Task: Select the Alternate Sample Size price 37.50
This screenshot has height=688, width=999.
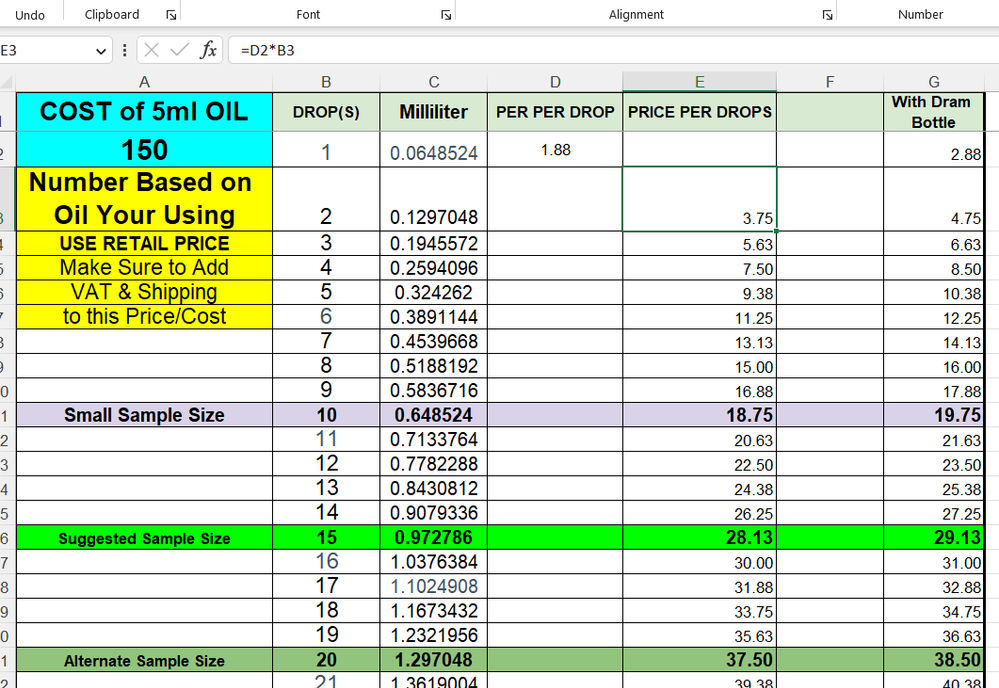Action: 699,660
